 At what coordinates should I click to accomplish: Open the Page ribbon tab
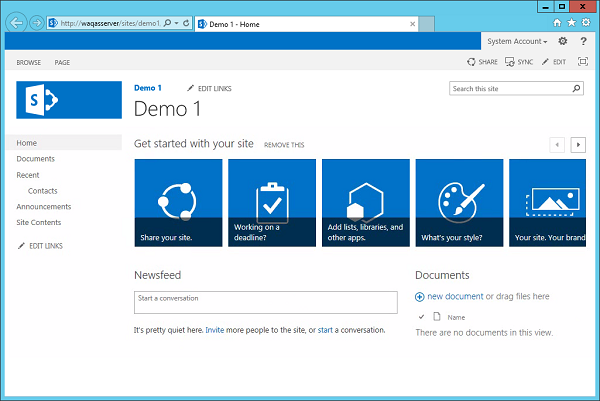62,62
